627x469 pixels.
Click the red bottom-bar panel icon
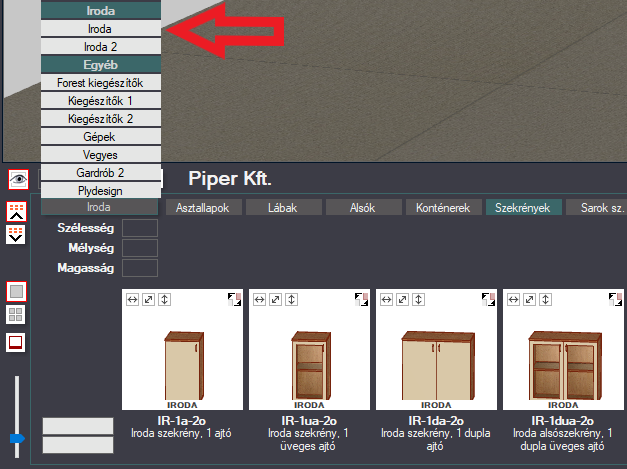tap(16, 343)
